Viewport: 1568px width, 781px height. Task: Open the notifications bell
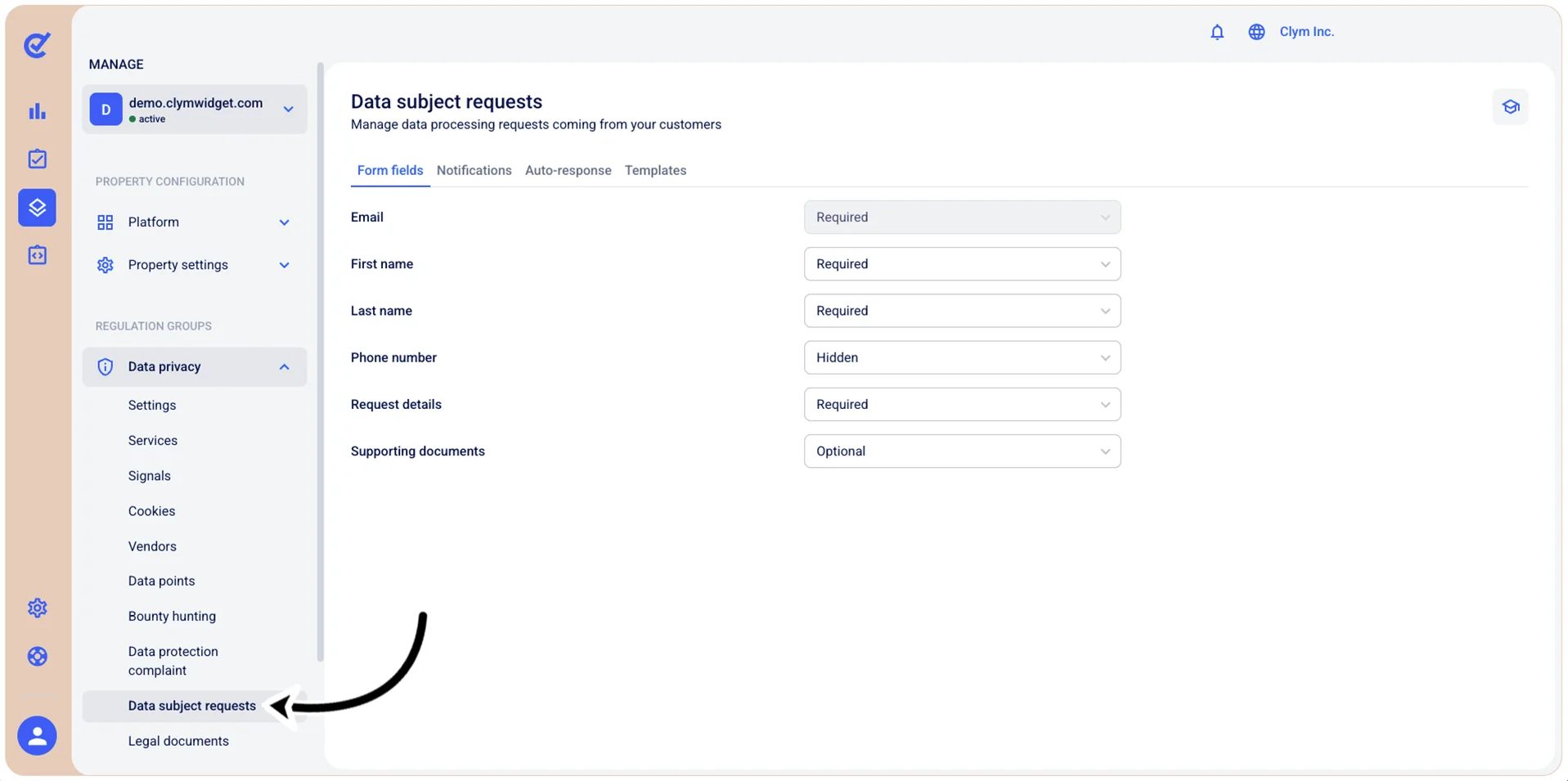[x=1217, y=32]
